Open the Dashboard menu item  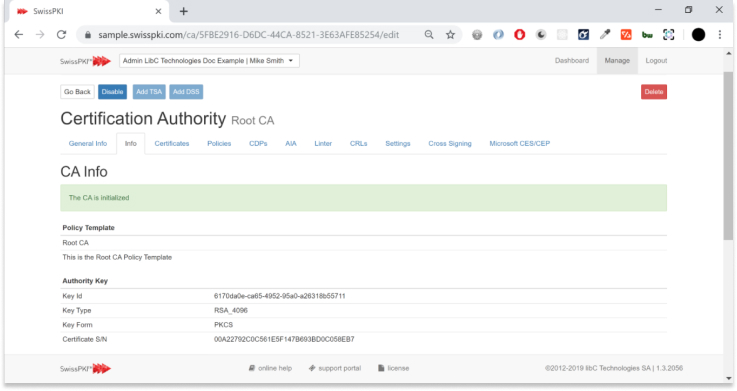point(572,61)
